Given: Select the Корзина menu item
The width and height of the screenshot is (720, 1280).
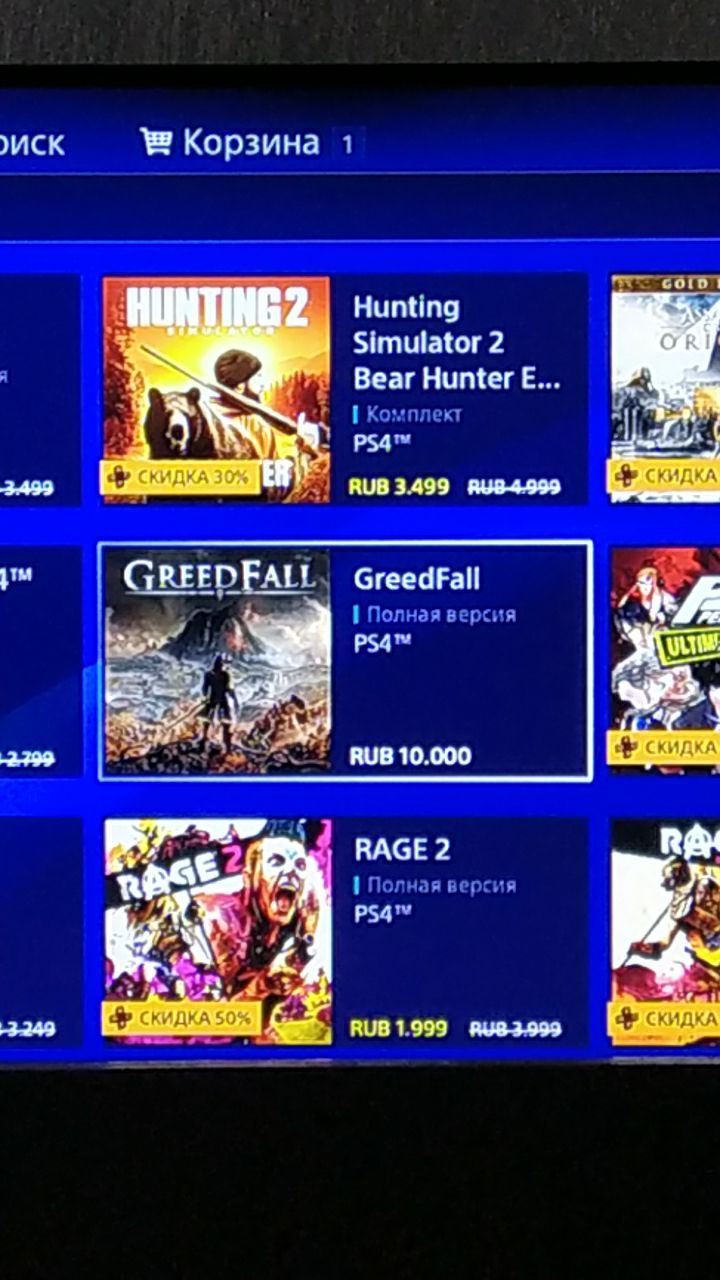Looking at the screenshot, I should tap(251, 143).
